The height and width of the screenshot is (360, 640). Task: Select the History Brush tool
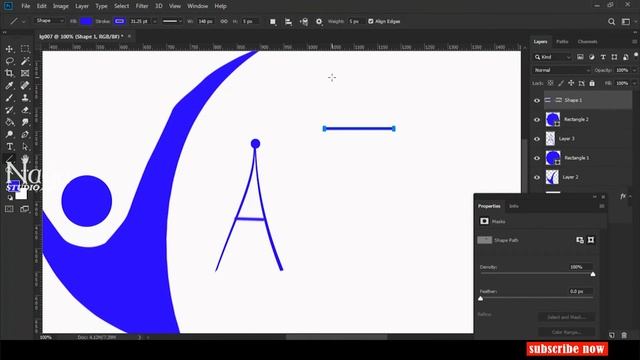tap(9, 110)
